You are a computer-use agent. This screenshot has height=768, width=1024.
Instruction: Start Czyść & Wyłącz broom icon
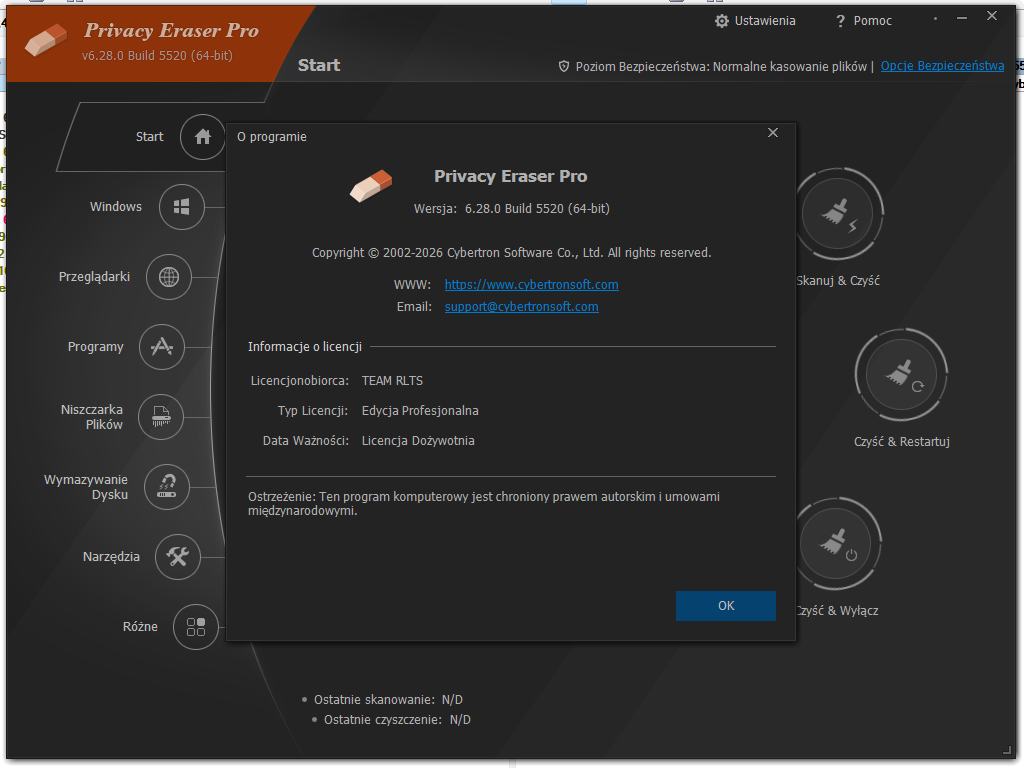pos(837,543)
